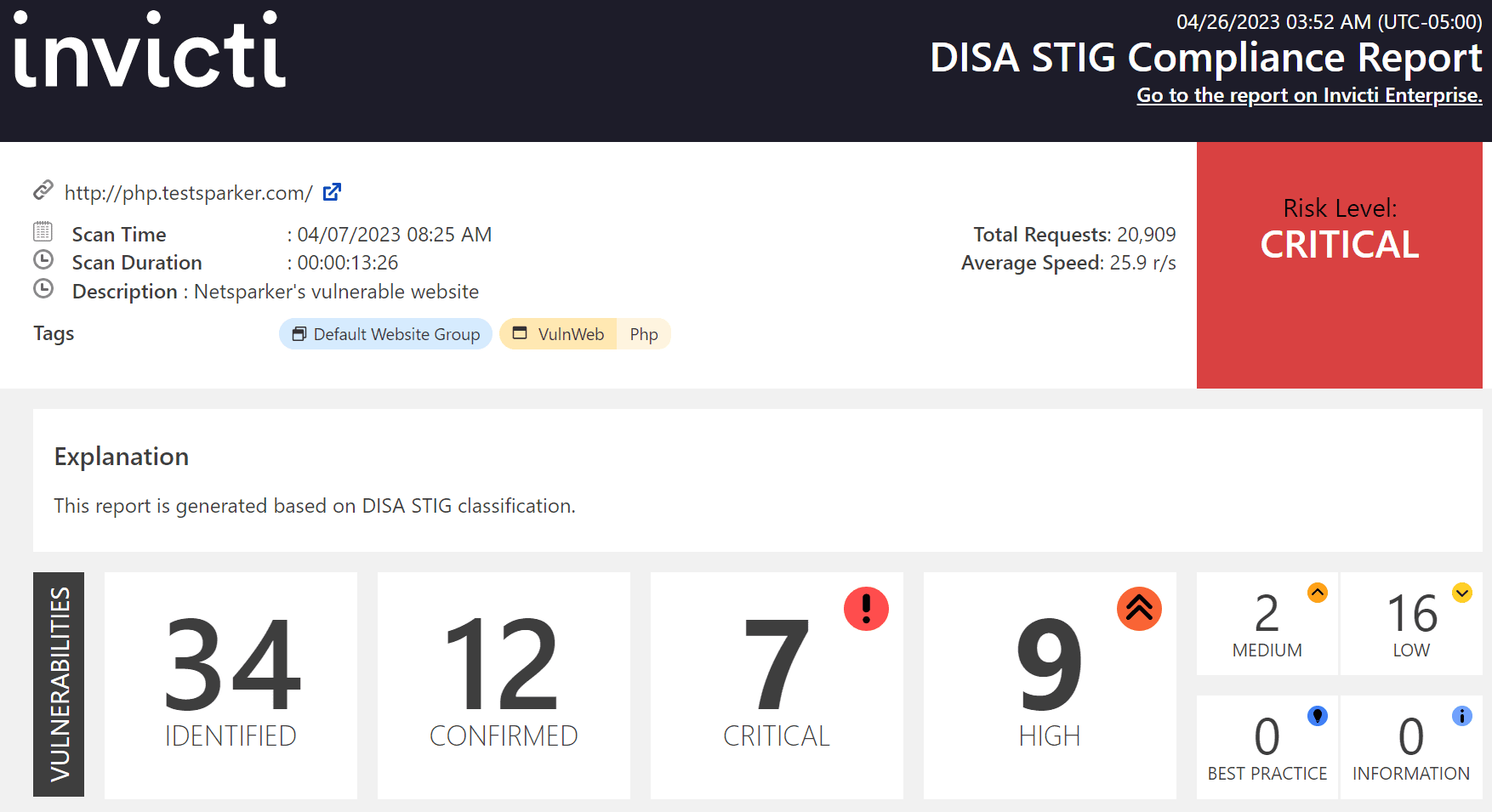Select the 12 CONFIRMED vulnerabilities card
This screenshot has width=1492, height=812.
coord(503,684)
